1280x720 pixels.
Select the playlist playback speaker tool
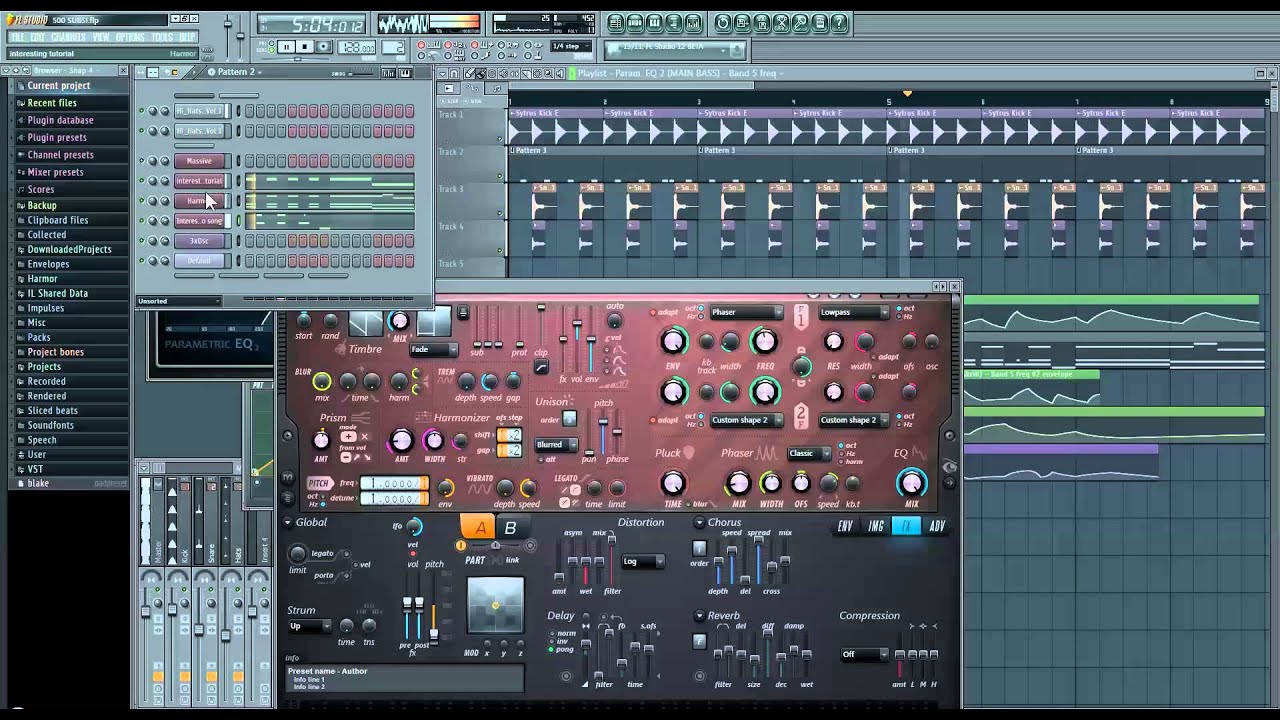coord(559,73)
